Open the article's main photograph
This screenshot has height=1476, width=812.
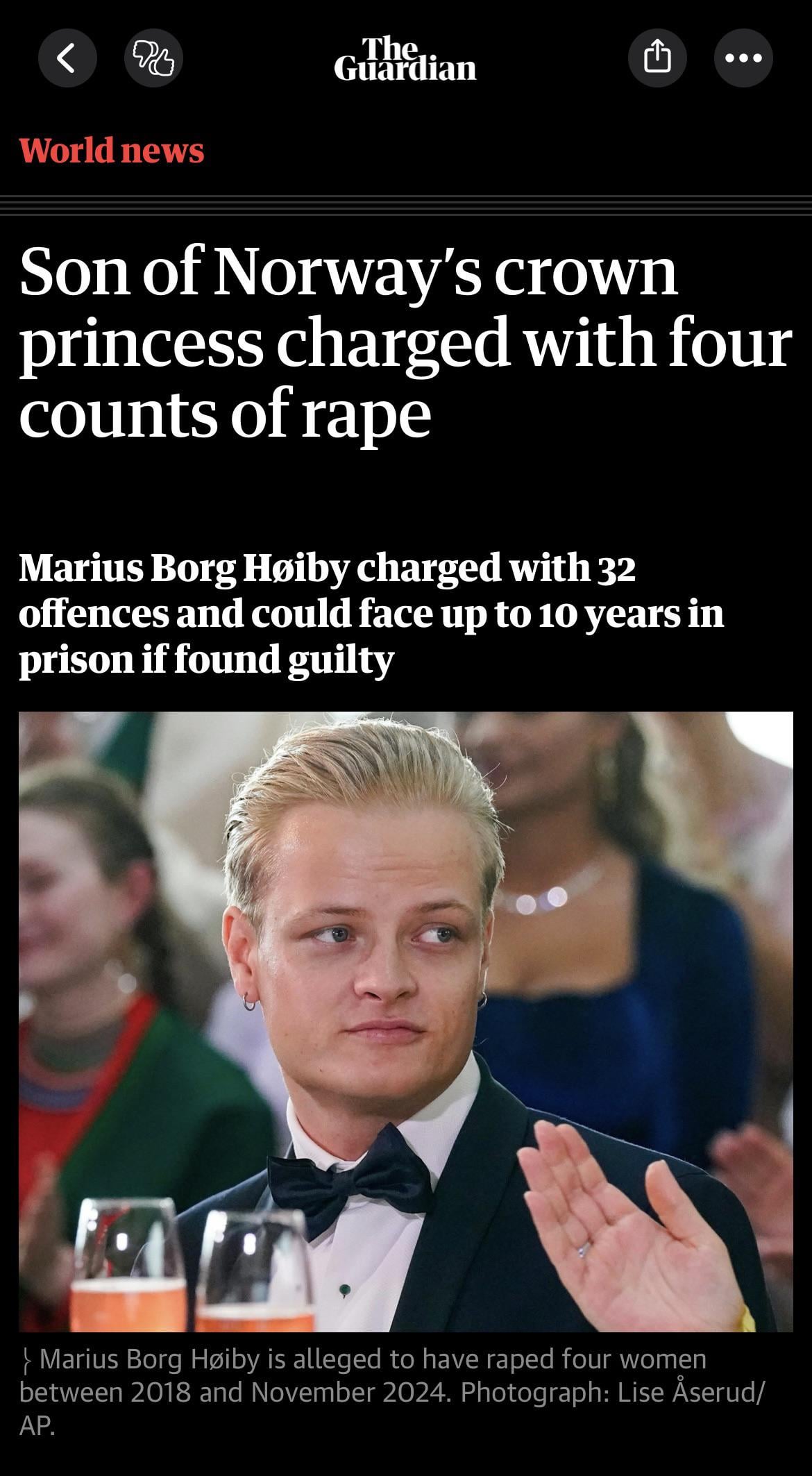pos(406,1022)
